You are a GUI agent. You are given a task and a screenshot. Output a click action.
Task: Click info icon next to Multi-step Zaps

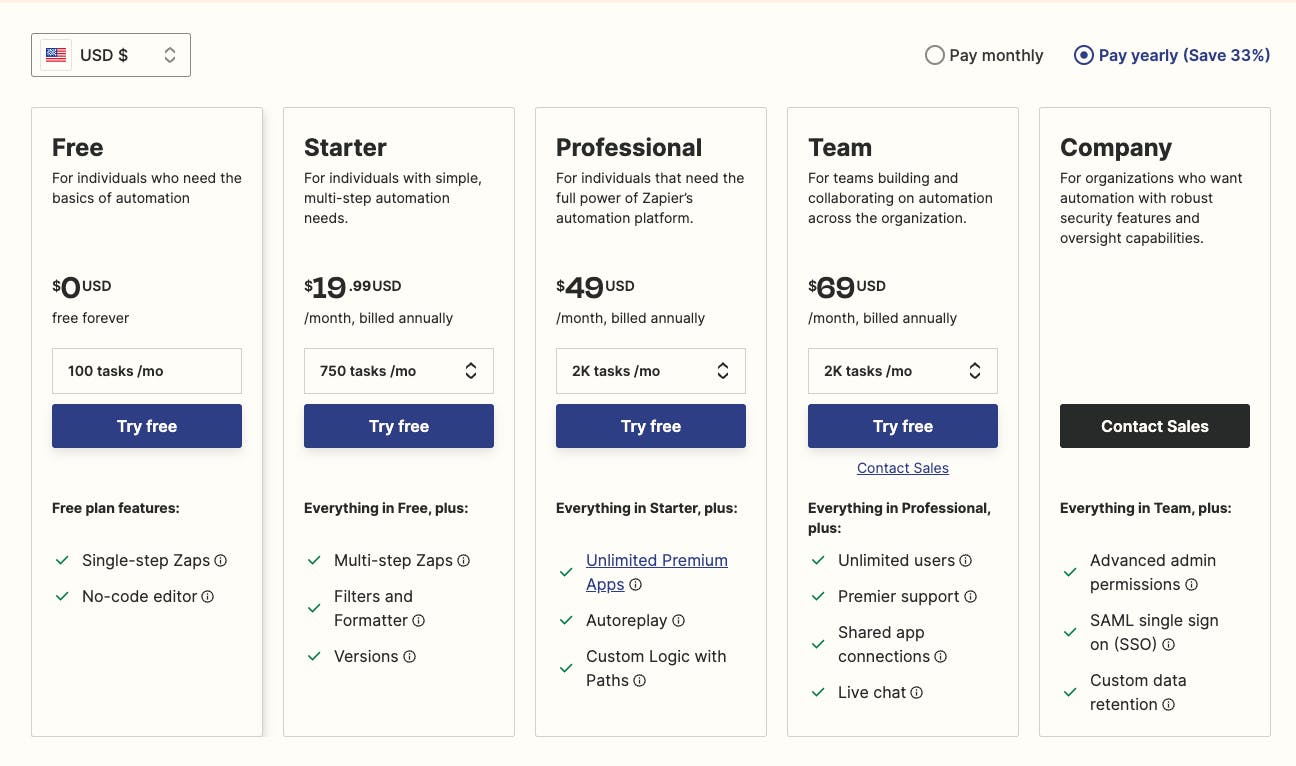(x=464, y=561)
